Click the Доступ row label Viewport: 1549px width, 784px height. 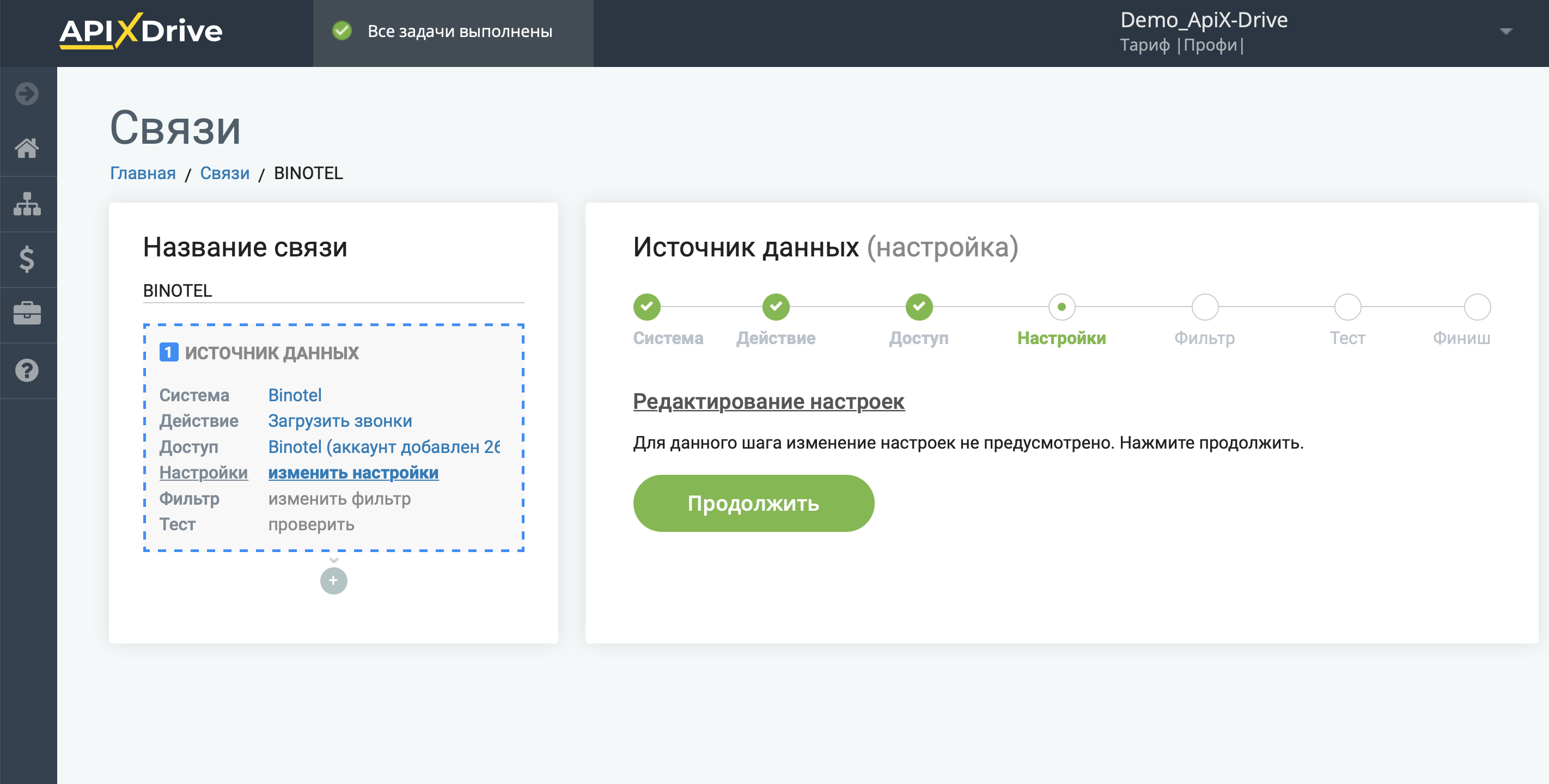pos(188,446)
